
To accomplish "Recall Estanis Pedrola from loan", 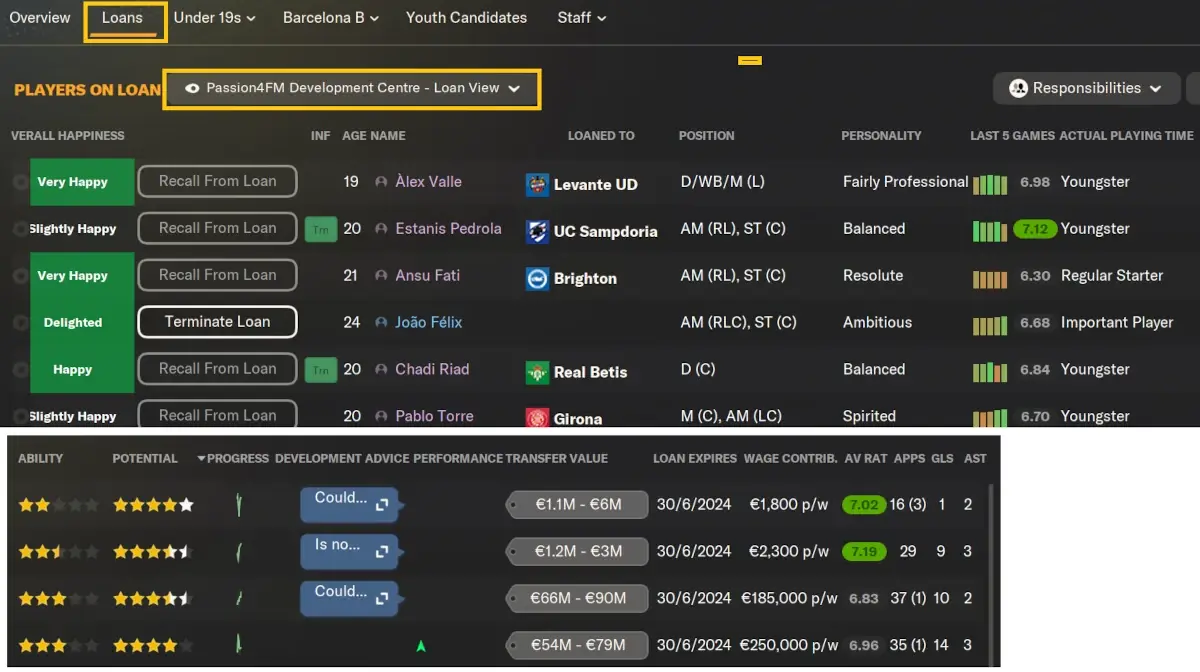I will click(x=217, y=229).
